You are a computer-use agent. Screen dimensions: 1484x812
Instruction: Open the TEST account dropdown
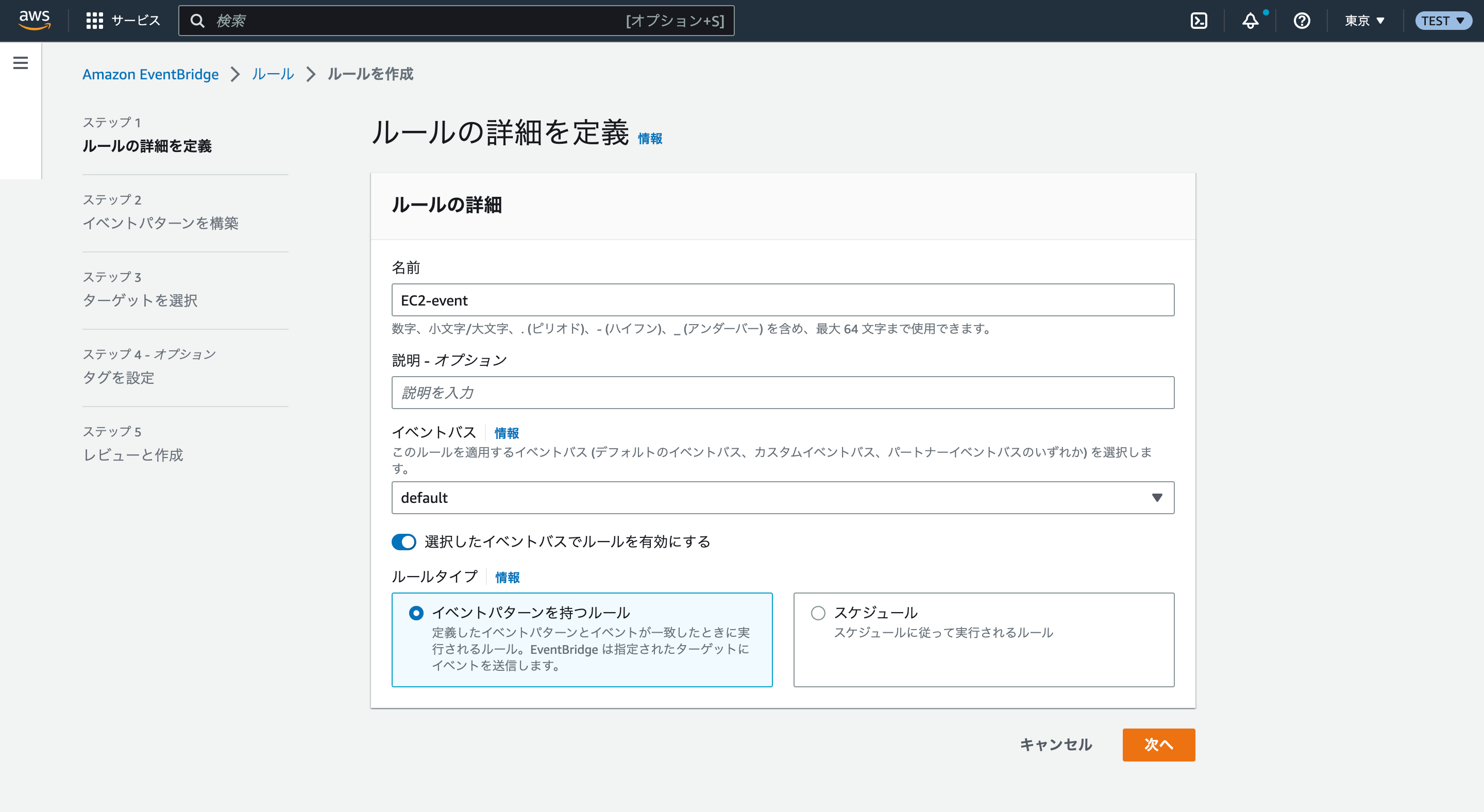pyautogui.click(x=1443, y=20)
